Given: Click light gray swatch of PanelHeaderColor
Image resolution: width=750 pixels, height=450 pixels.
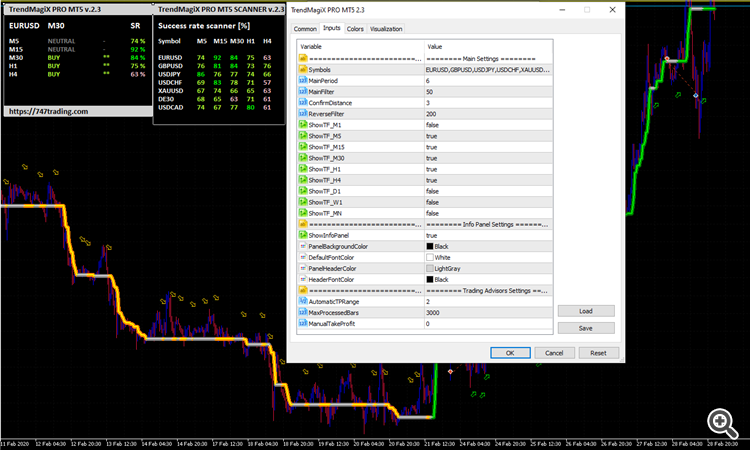Looking at the screenshot, I should [x=430, y=268].
